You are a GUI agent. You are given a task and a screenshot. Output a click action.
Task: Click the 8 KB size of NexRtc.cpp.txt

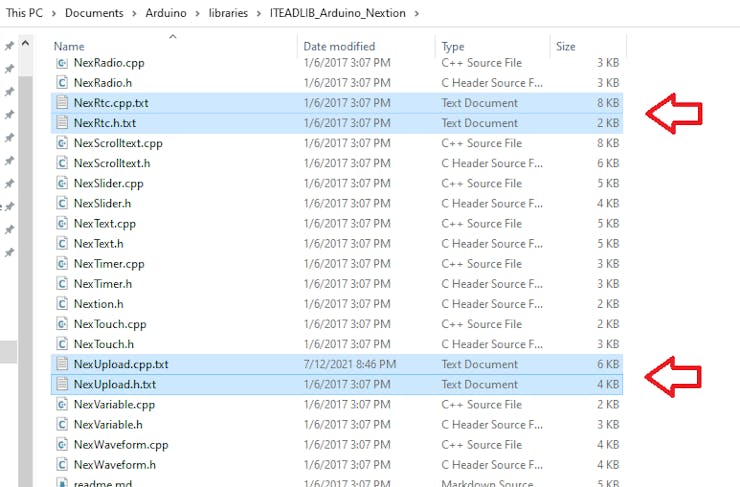pos(608,103)
